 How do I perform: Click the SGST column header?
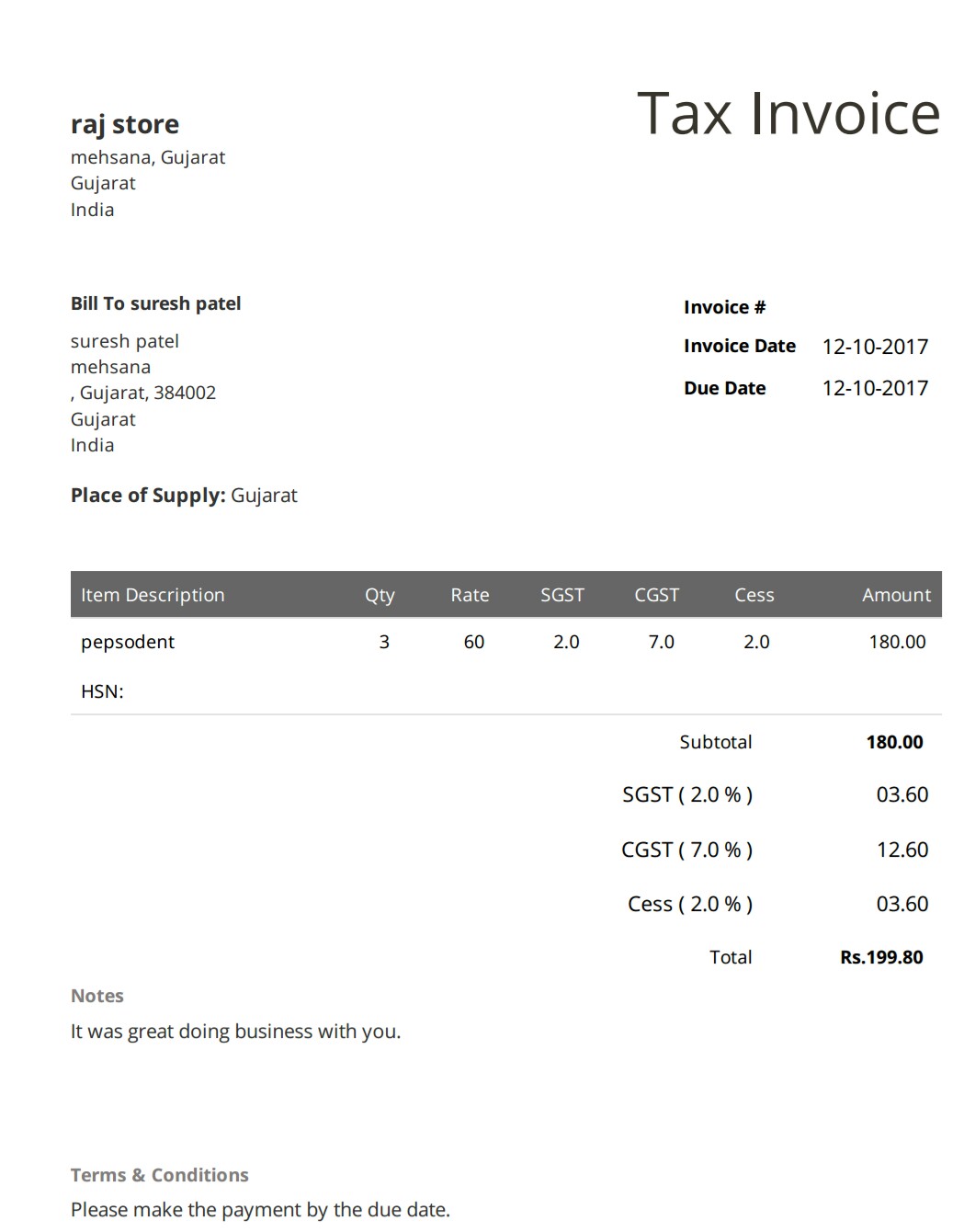click(x=562, y=595)
